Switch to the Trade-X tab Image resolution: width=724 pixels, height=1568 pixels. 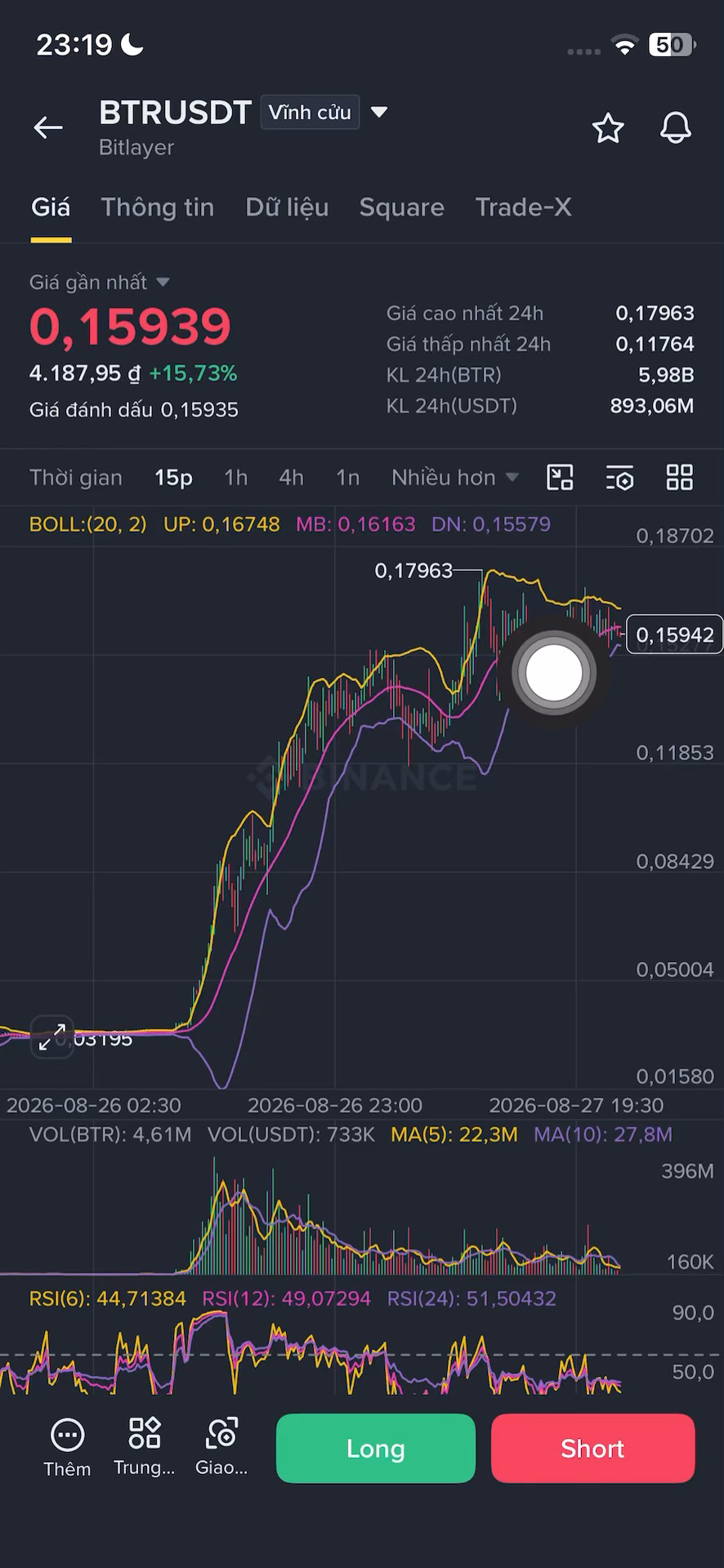[x=524, y=207]
